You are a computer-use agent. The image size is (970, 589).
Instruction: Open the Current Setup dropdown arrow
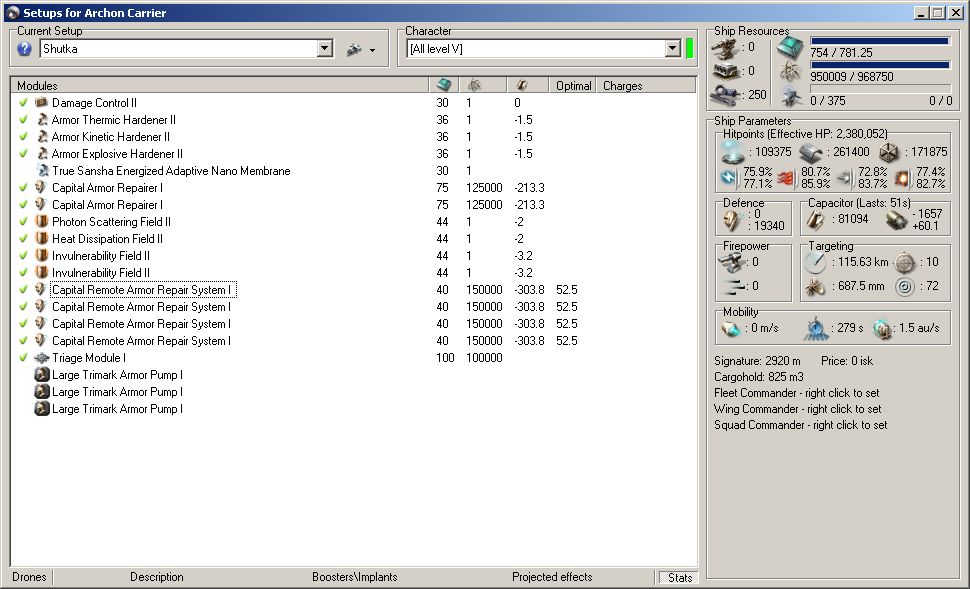tap(325, 49)
